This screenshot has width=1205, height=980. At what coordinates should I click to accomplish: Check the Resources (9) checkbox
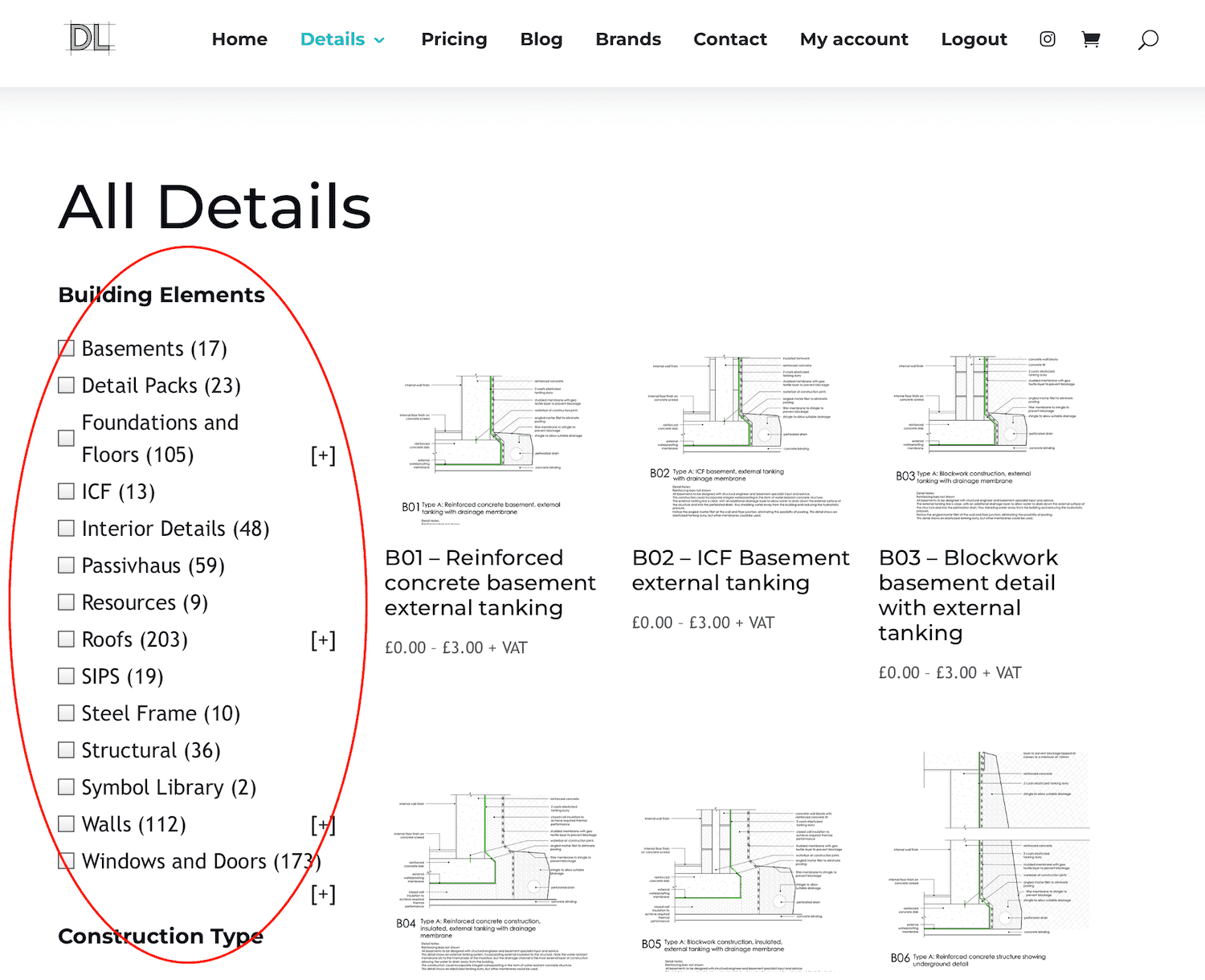click(67, 602)
